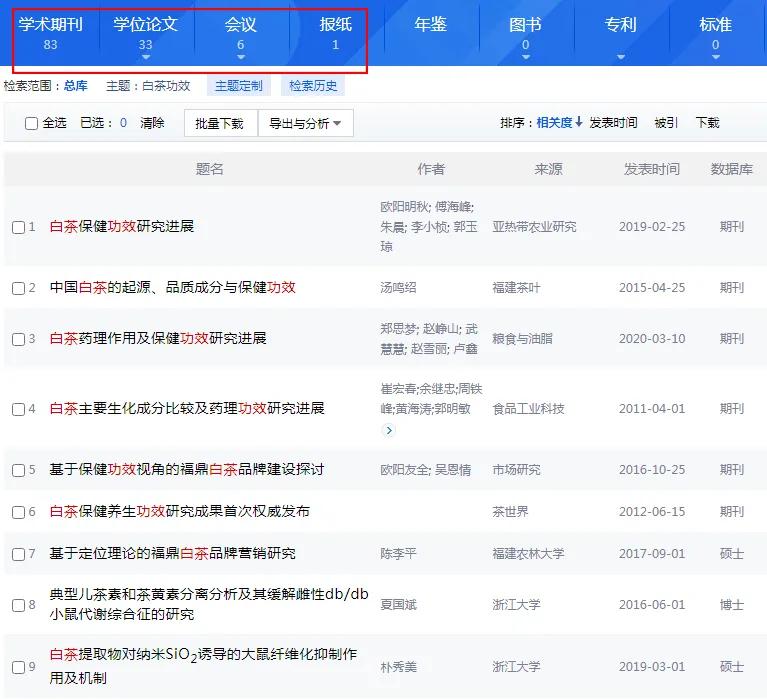The height and width of the screenshot is (699, 767).
Task: Open article 白茶主要生化成分比较及药理功效研究进展
Action: coord(187,408)
